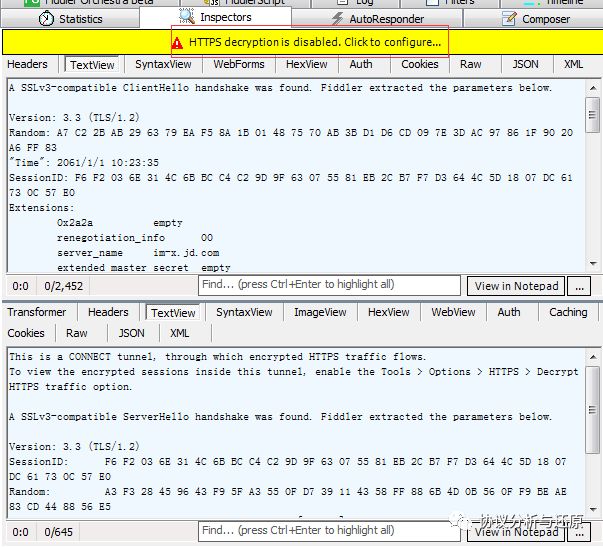Switch to the AutoResponder tab
This screenshot has height=548, width=603.
coord(376,18)
